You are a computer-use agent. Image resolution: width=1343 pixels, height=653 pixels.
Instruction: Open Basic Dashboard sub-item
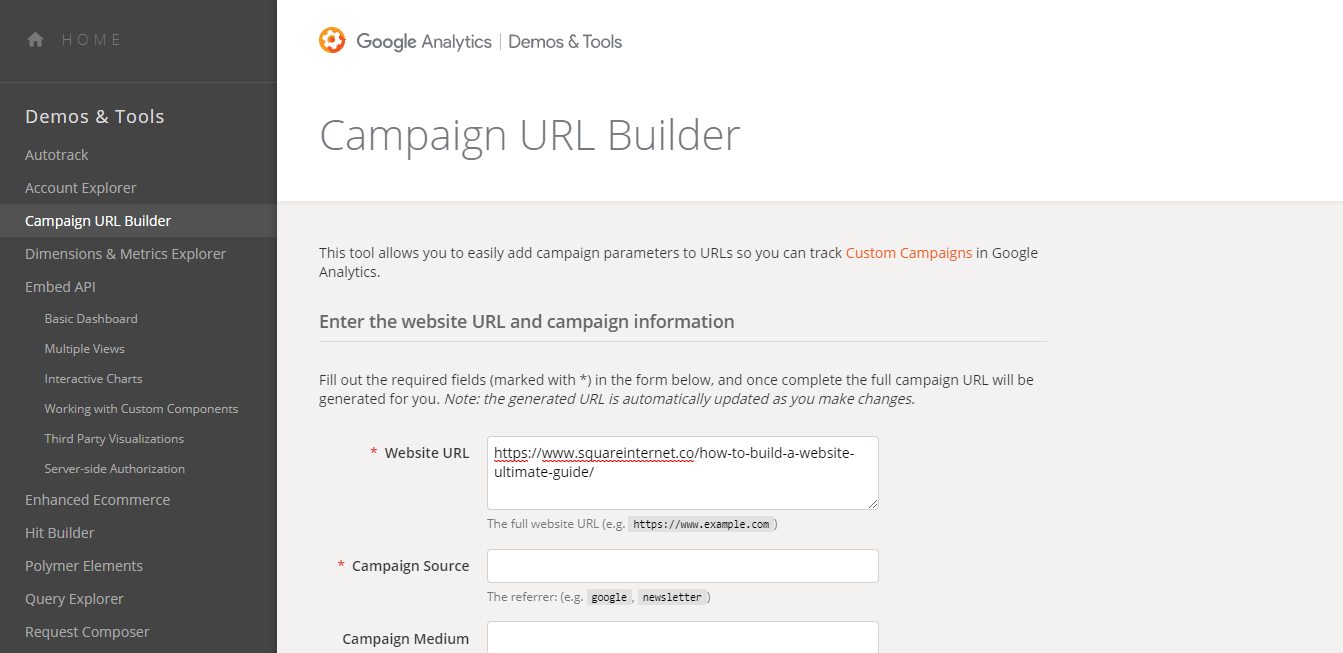(91, 319)
